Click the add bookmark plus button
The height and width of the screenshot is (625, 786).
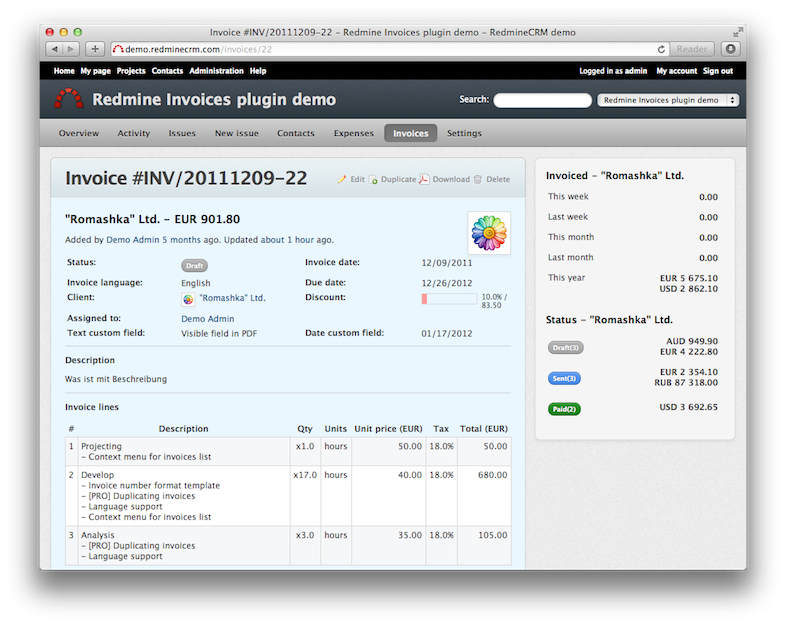pos(95,48)
